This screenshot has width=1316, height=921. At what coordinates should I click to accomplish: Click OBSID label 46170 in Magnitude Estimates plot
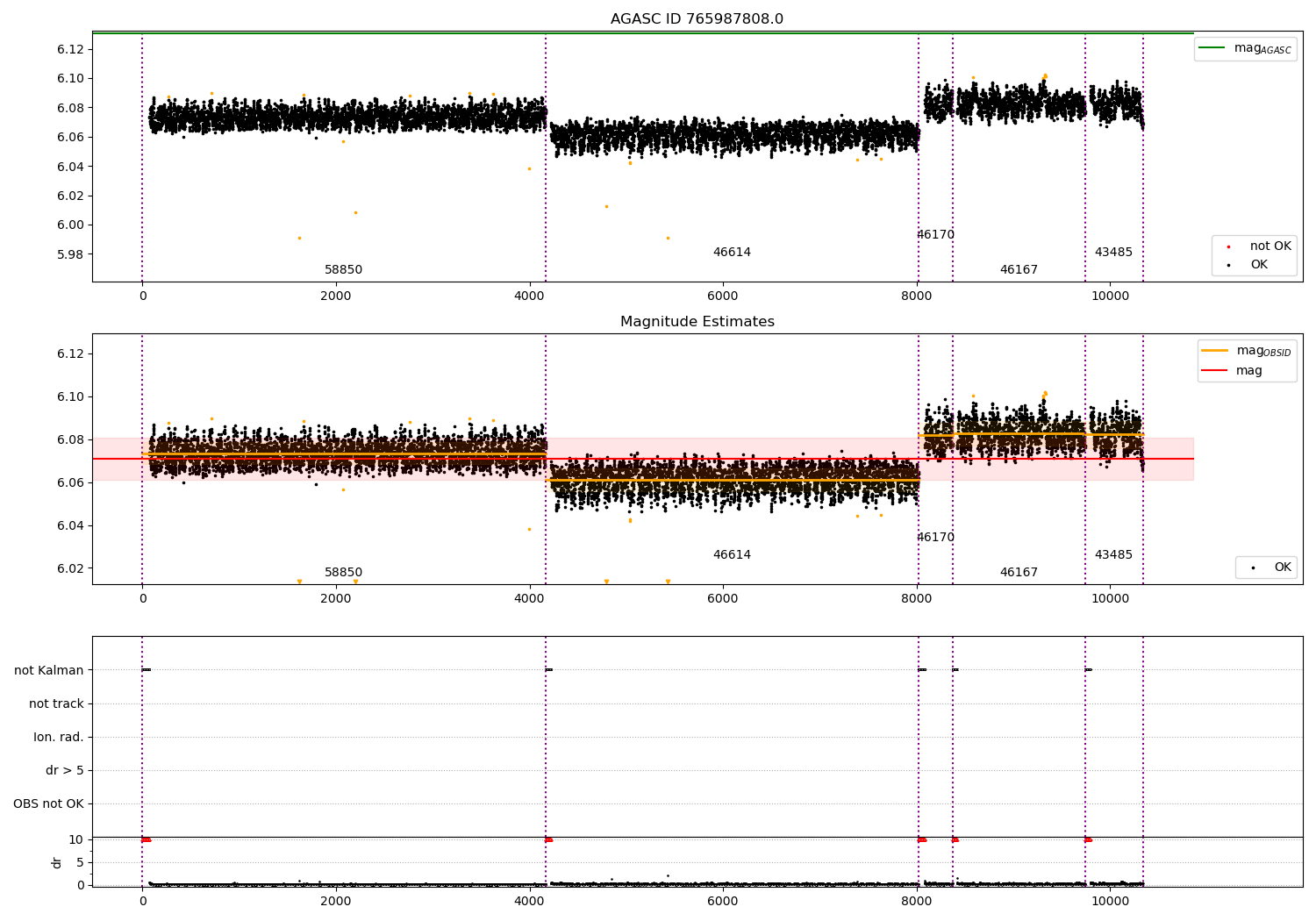935,538
